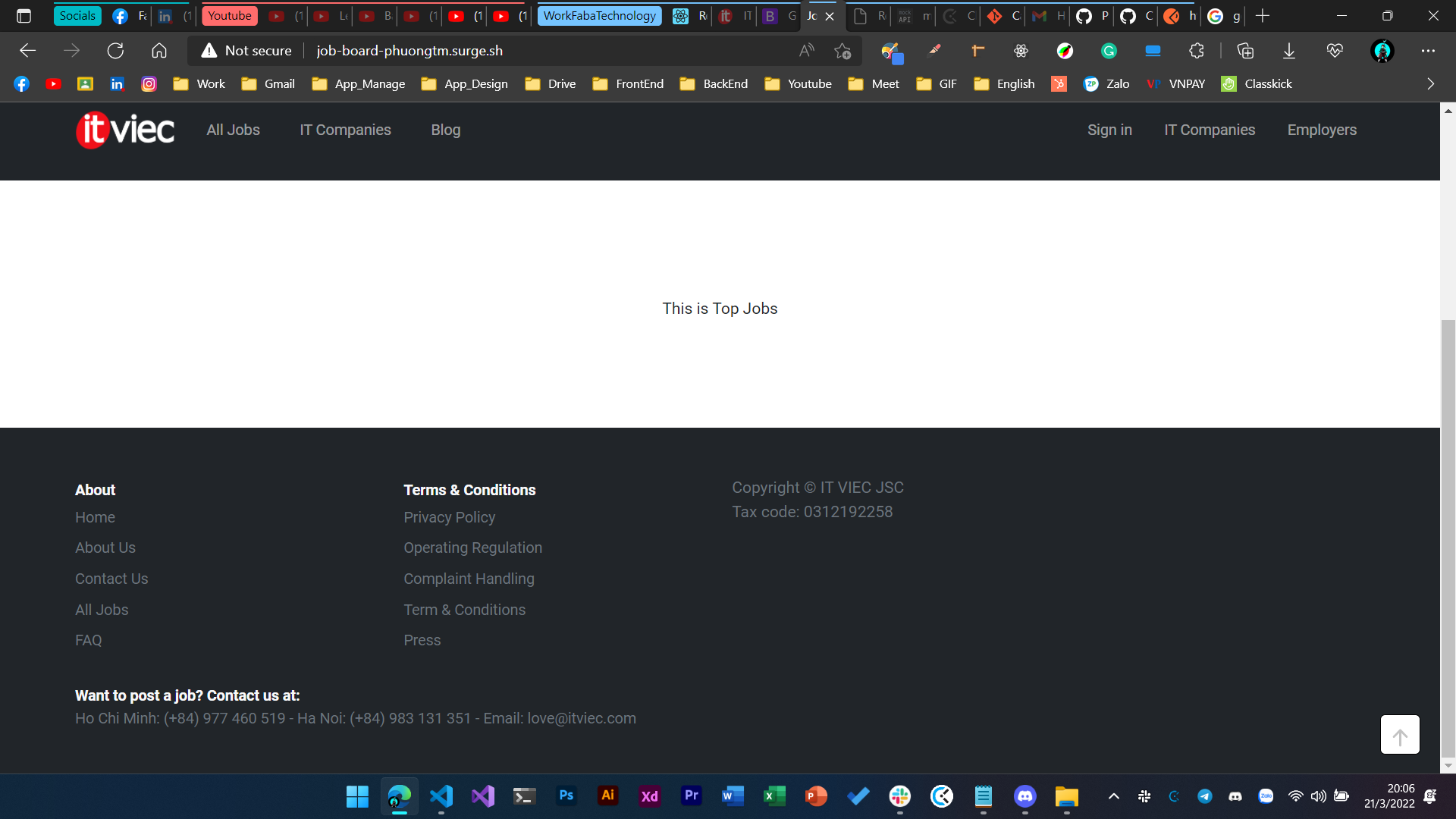Open Visual Studio Code from the taskbar
Screen dimensions: 1456x819
pos(441,796)
